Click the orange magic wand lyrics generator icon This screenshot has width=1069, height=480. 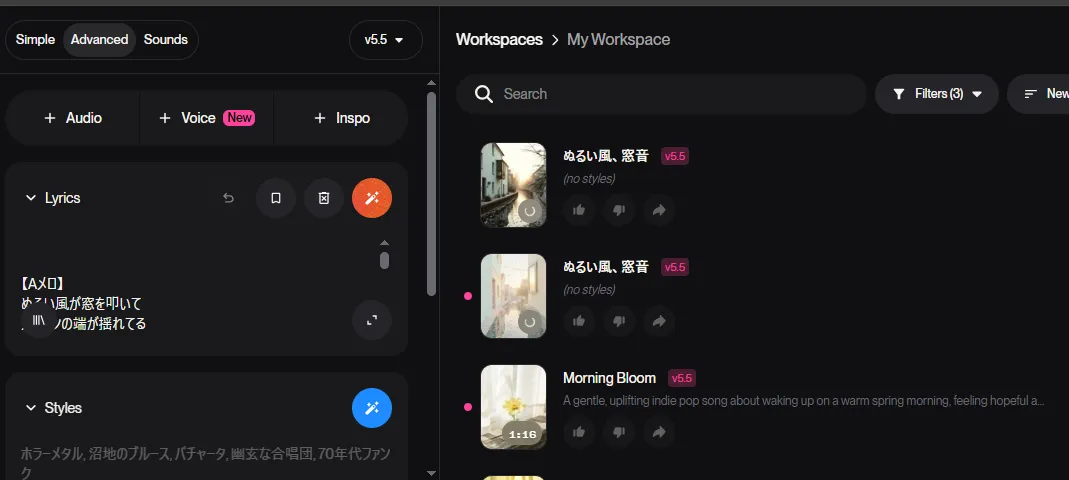point(372,198)
